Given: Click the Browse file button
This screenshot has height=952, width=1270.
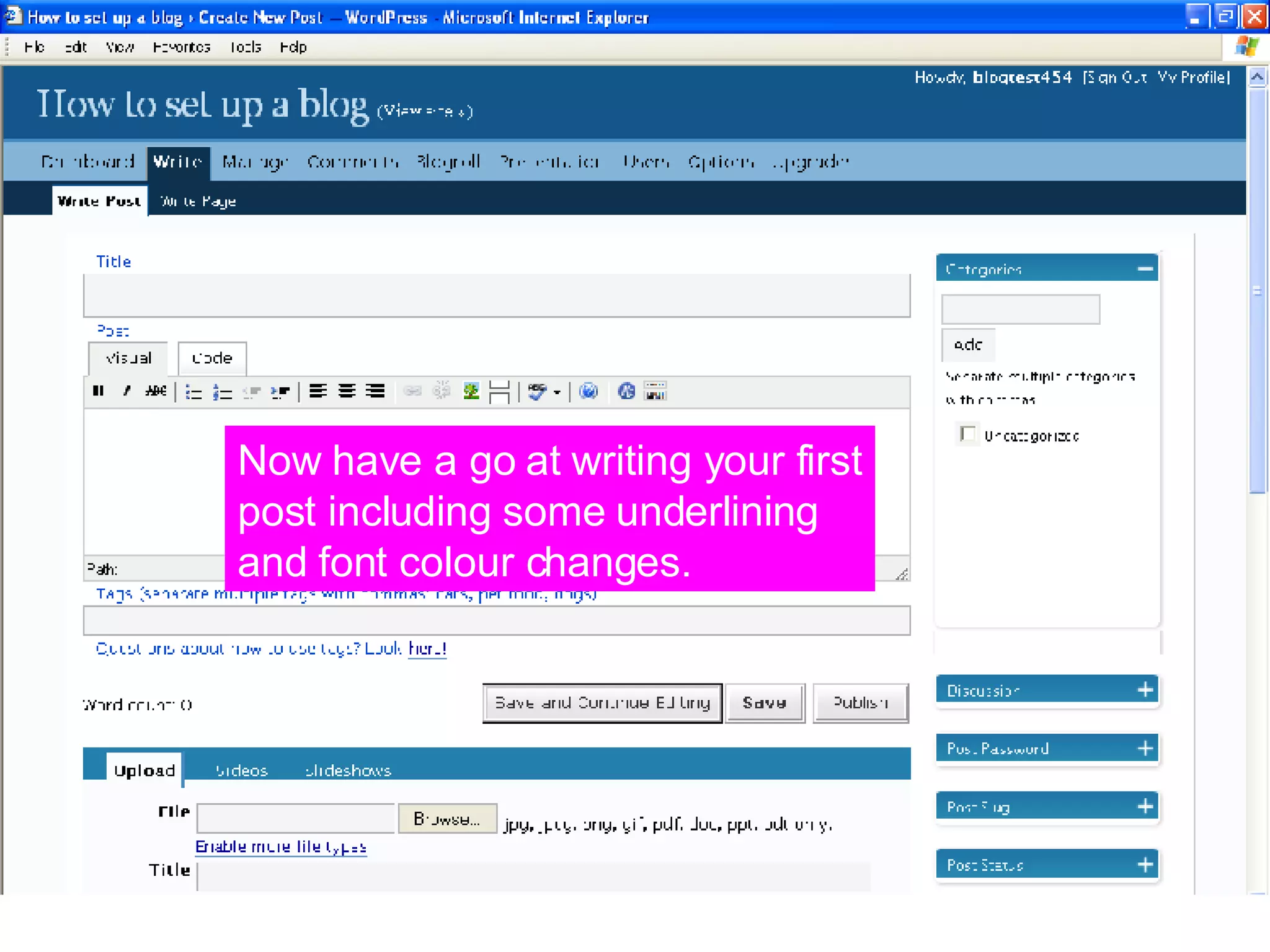Looking at the screenshot, I should 447,819.
